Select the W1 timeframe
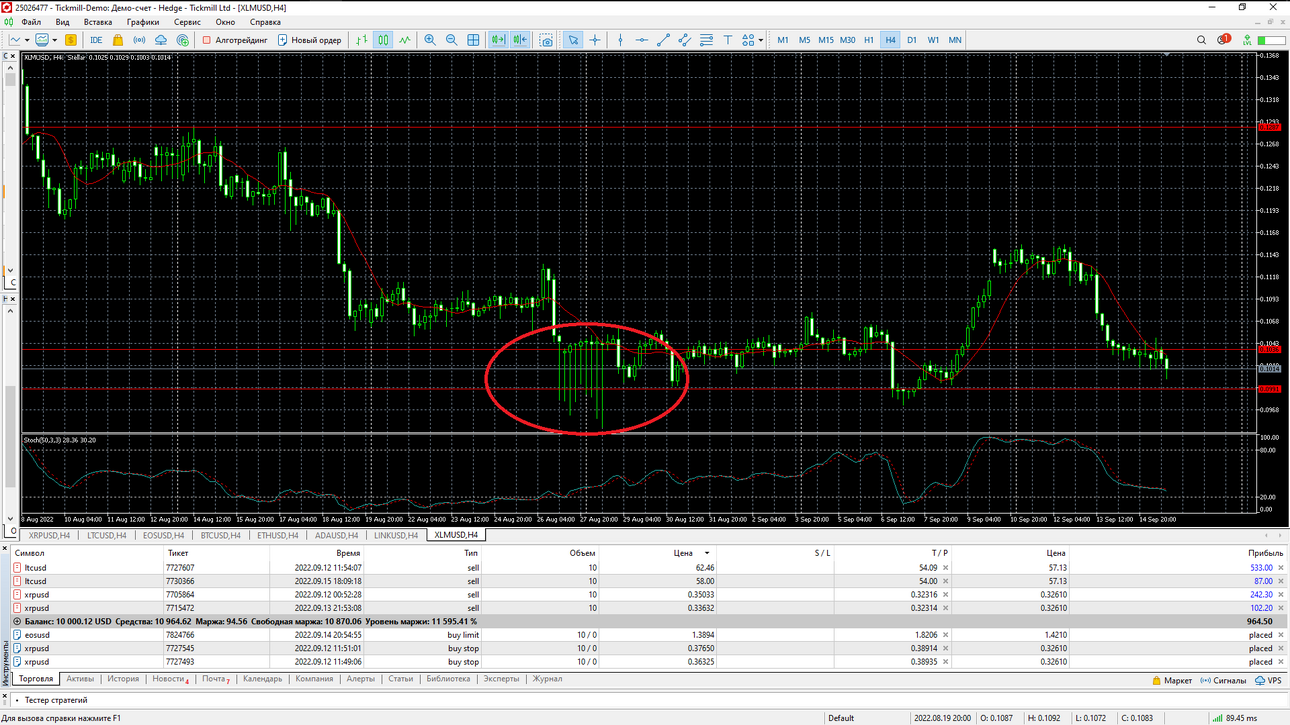 933,40
